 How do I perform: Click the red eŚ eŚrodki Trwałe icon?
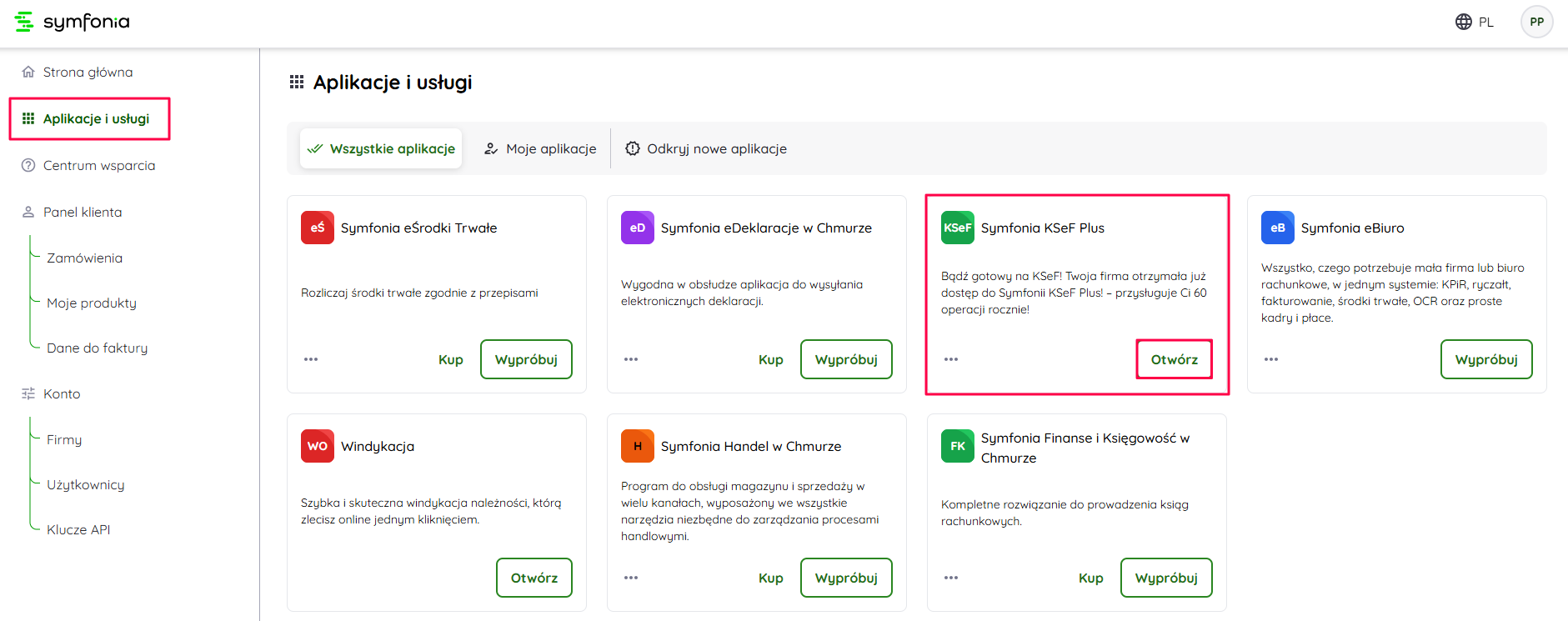tap(317, 228)
